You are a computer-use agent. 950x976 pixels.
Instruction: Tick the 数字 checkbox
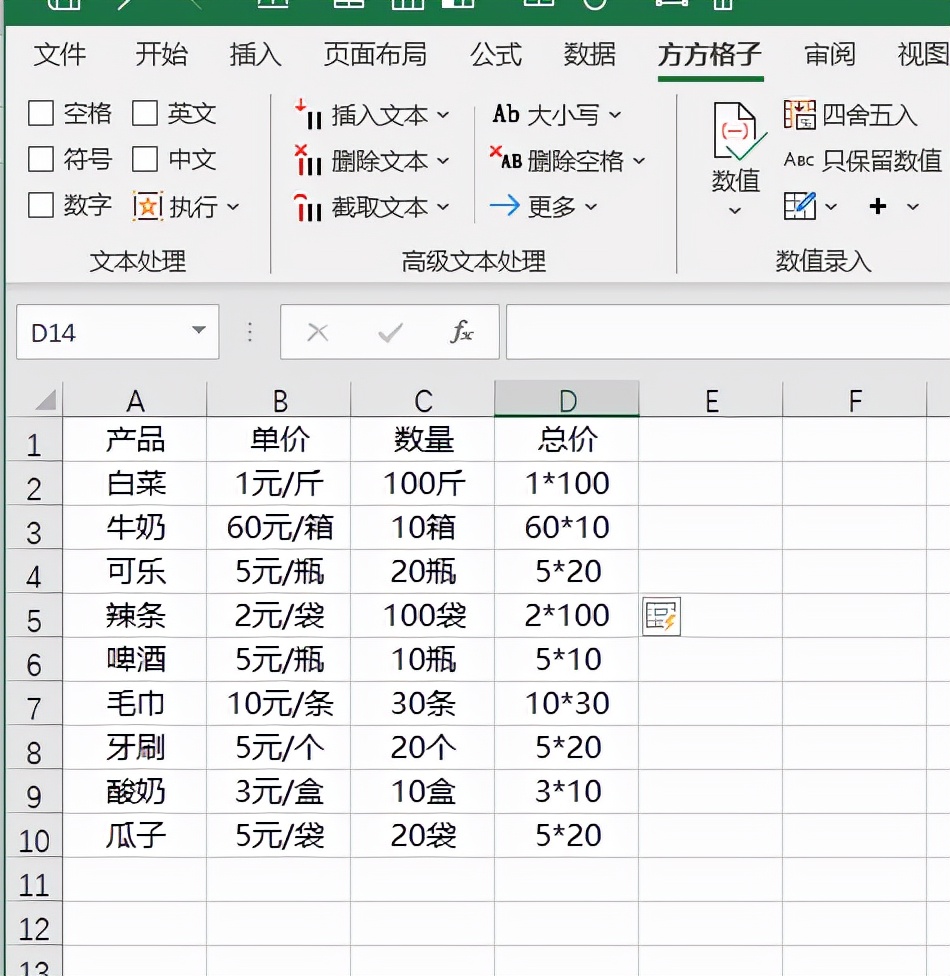click(41, 206)
